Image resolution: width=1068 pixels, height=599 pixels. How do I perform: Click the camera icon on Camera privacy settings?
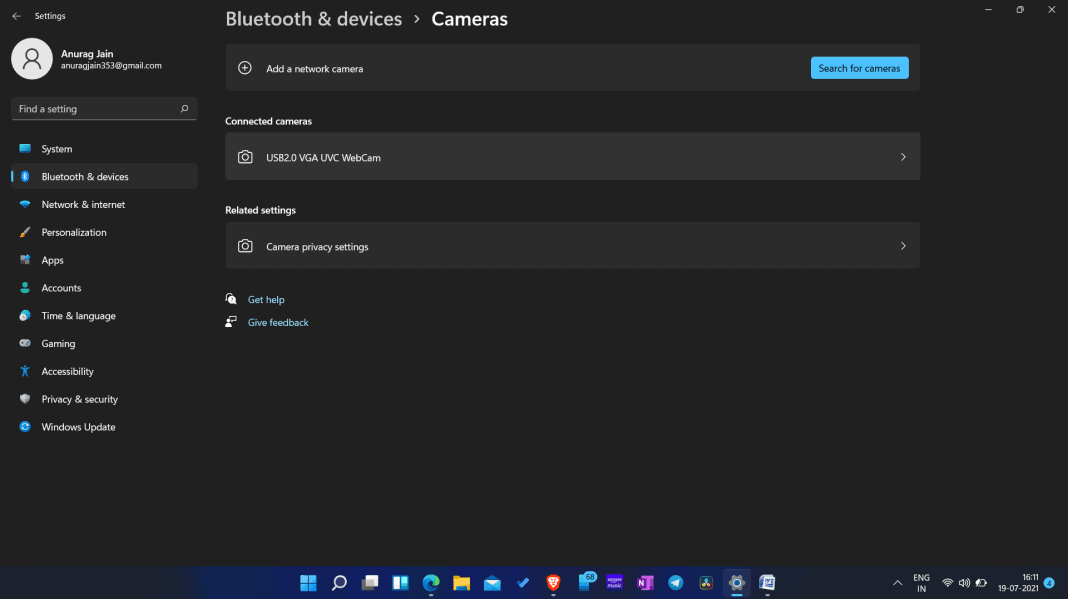245,245
